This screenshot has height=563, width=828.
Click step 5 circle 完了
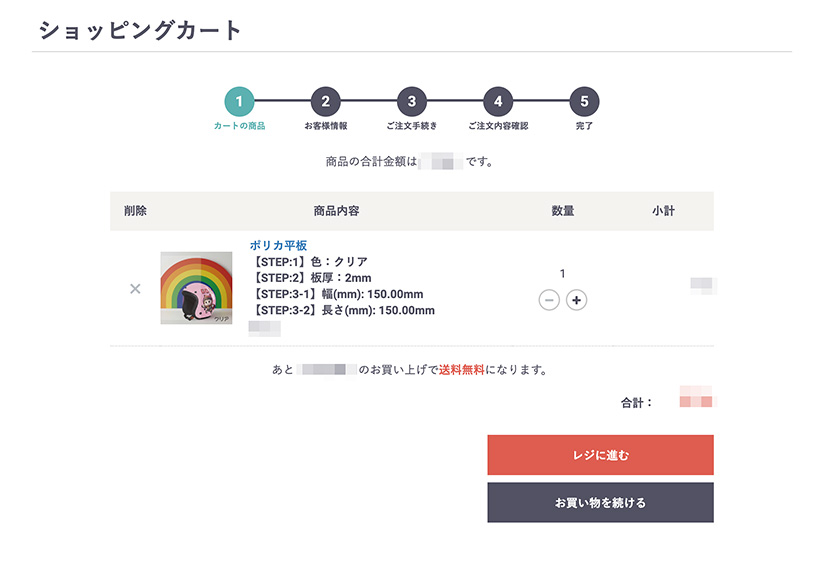584,101
